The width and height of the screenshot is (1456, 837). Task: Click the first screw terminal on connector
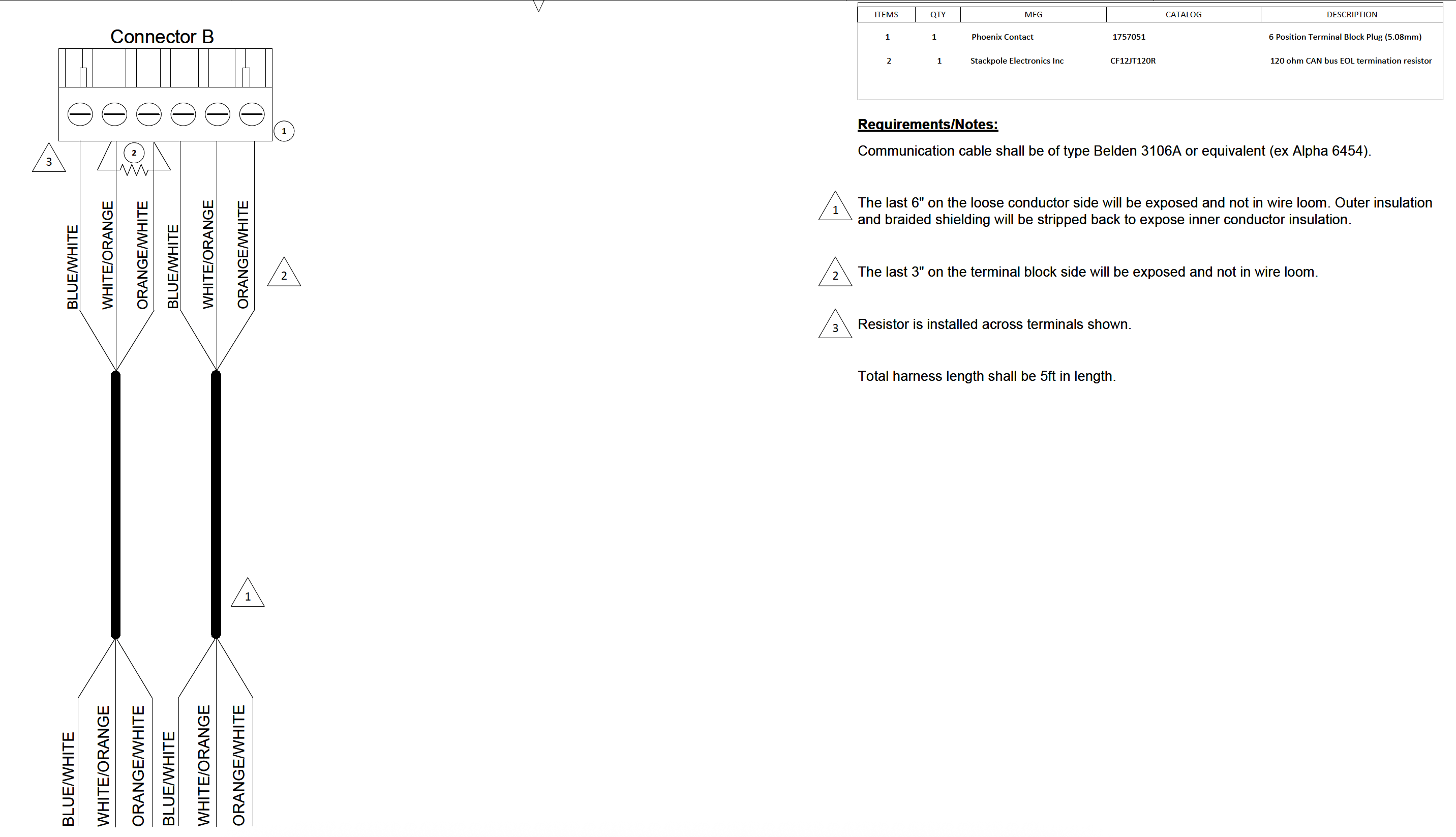pyautogui.click(x=80, y=114)
